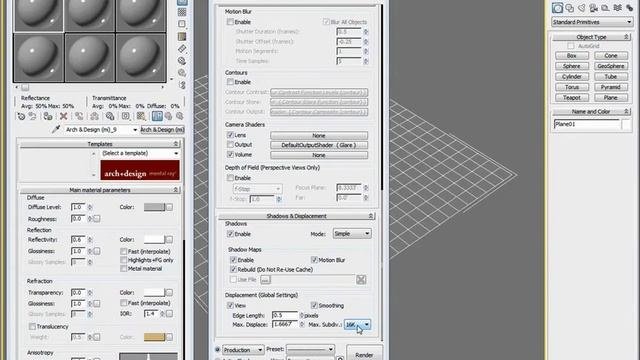Click Go Forward to Sibling icon
Viewport: 640px width, 360px height.
tap(179, 116)
